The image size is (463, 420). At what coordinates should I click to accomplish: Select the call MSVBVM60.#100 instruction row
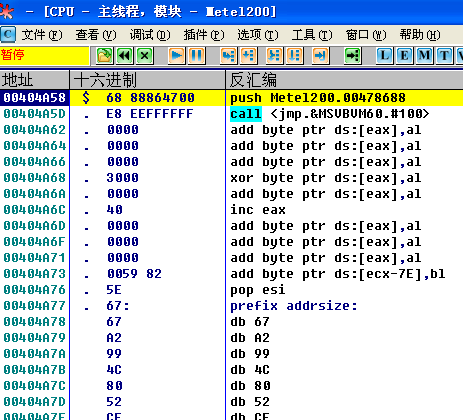click(x=231, y=114)
